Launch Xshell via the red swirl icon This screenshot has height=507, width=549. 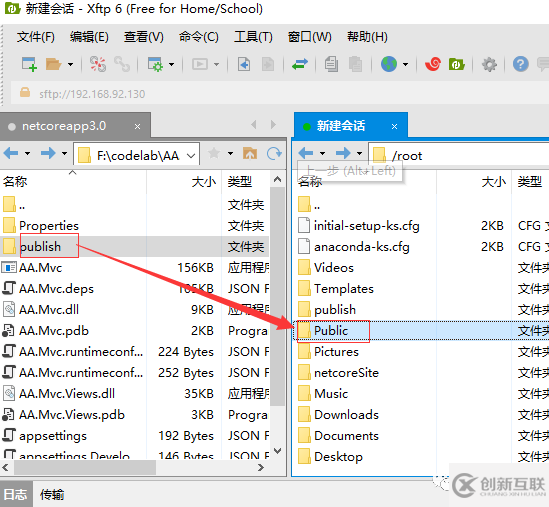pyautogui.click(x=433, y=64)
